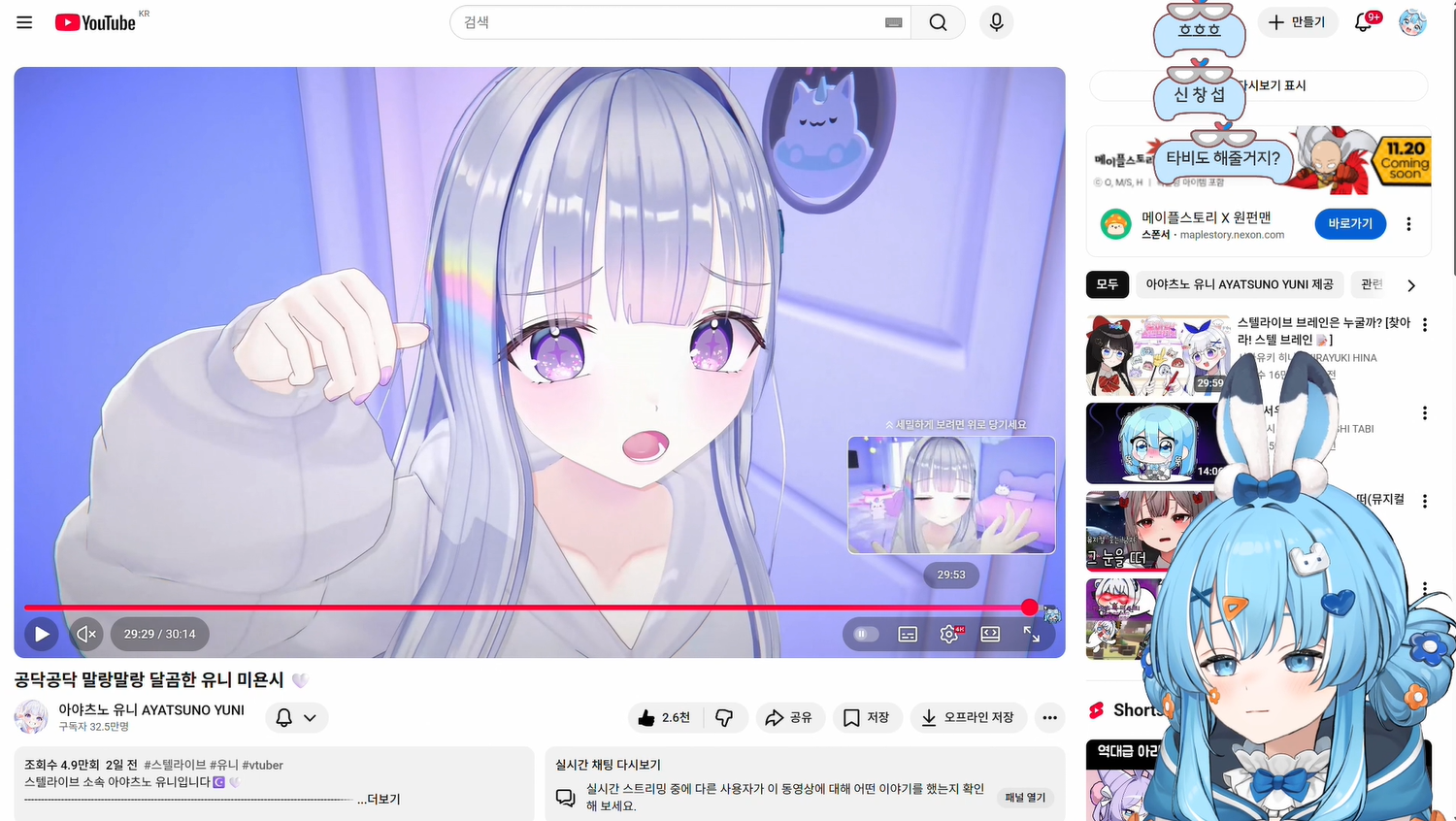Play the video with the play button
The height and width of the screenshot is (821, 1456).
42,634
